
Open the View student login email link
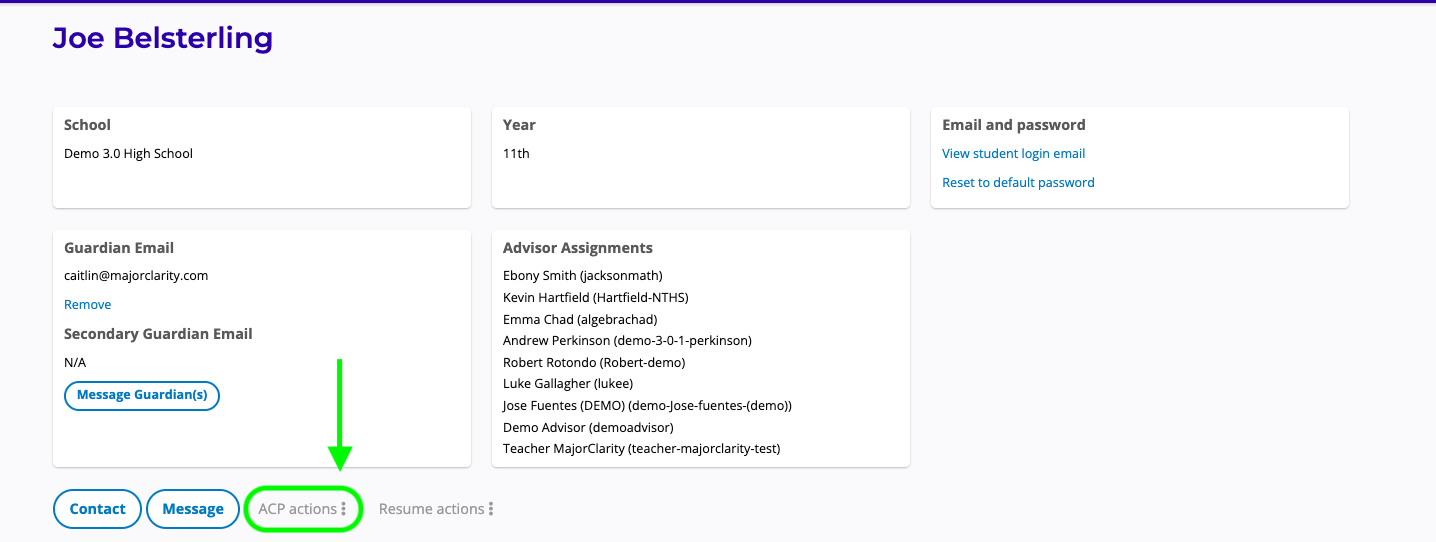(1013, 154)
